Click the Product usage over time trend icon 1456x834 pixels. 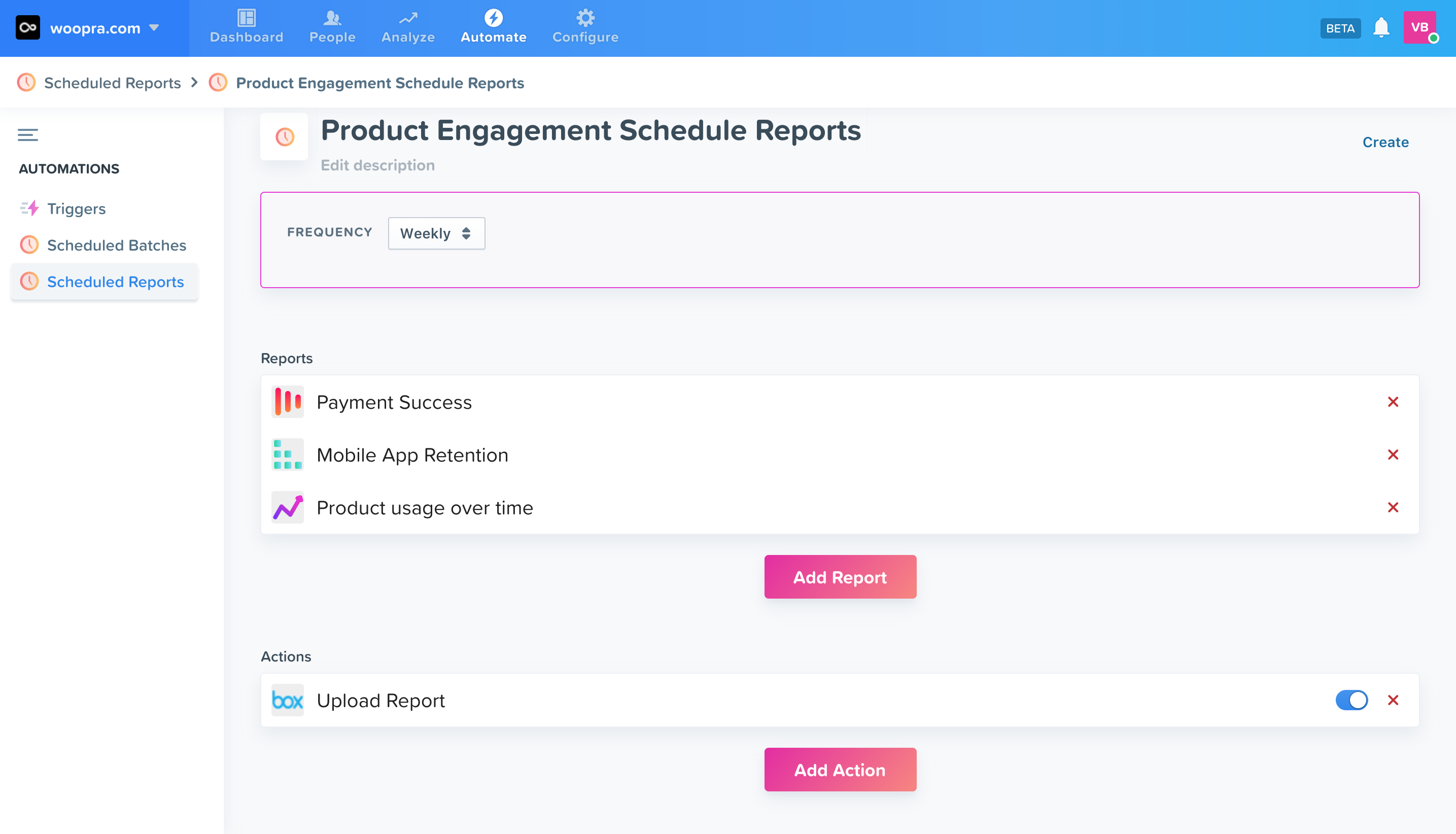(288, 507)
